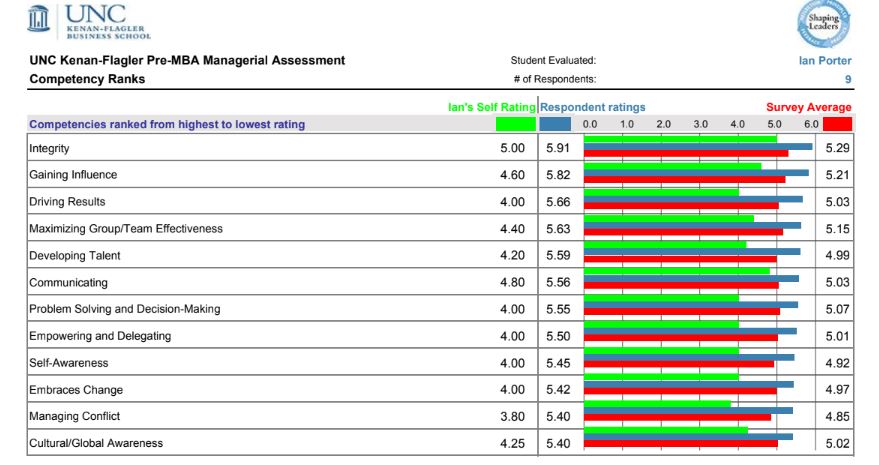
Task: Select Maximizing Group/Team Effectiveness row label
Action: pyautogui.click(x=126, y=229)
